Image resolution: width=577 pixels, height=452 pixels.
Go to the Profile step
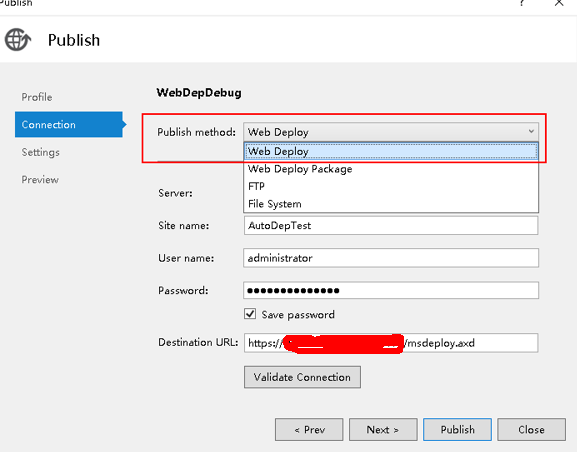[x=37, y=97]
